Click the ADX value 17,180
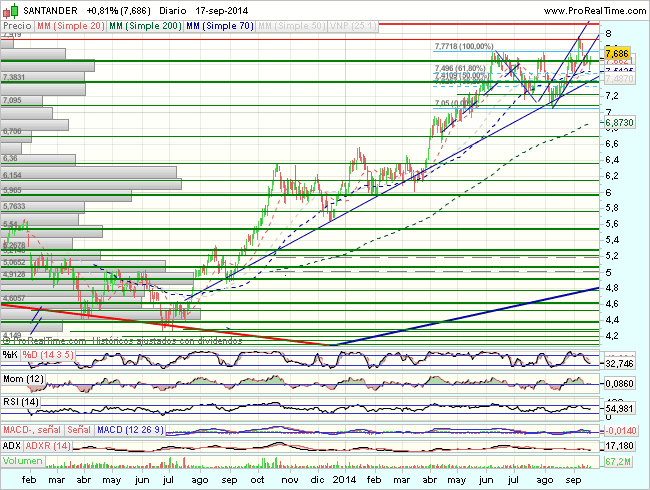650x490 pixels. click(x=619, y=446)
